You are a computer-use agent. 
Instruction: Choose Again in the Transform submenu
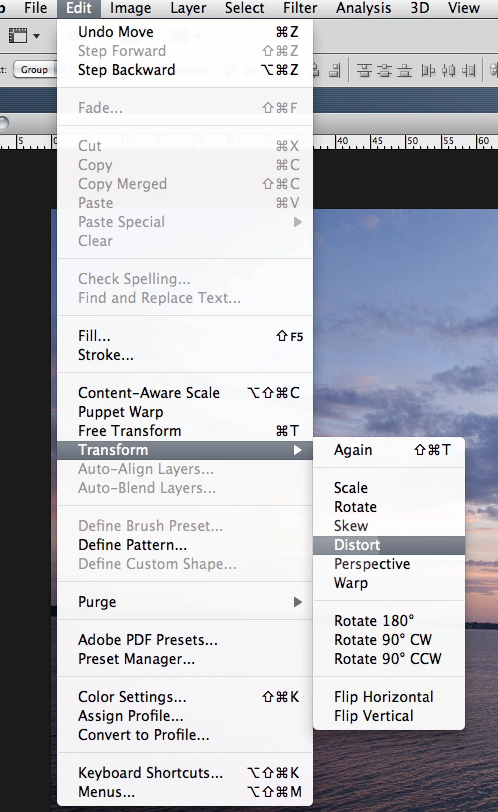pyautogui.click(x=389, y=450)
